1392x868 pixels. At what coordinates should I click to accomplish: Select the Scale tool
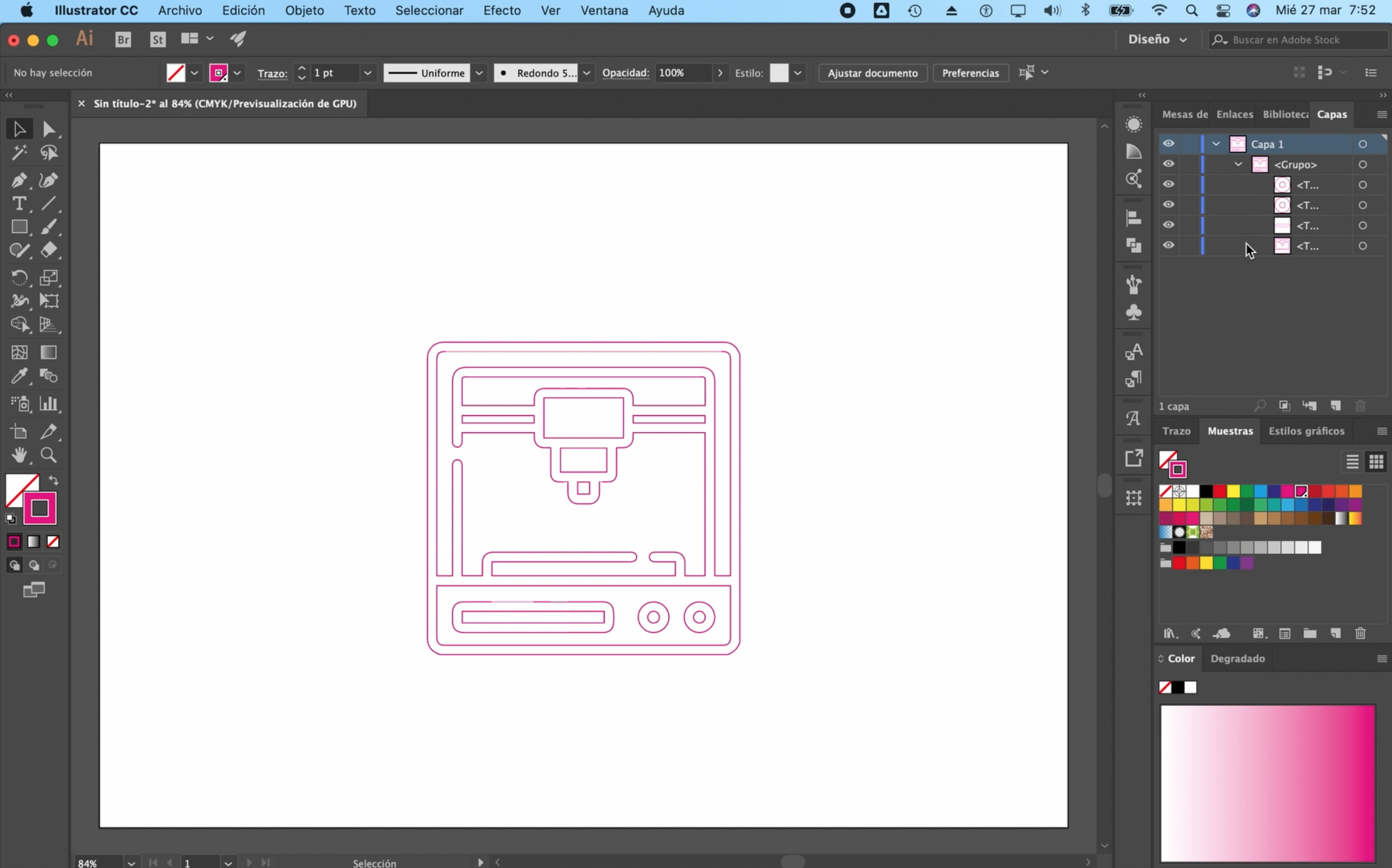point(49,278)
